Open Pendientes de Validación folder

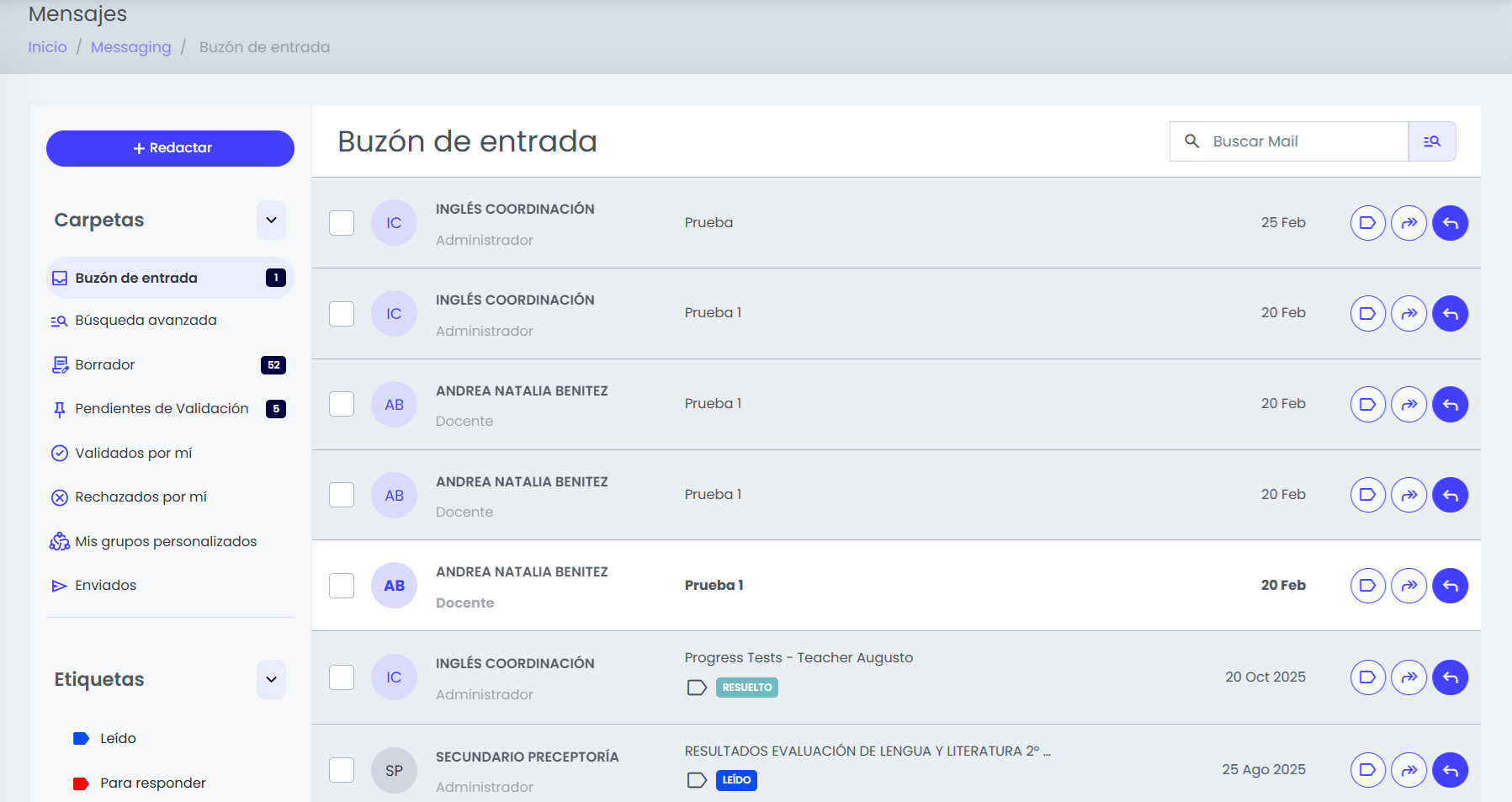170,409
